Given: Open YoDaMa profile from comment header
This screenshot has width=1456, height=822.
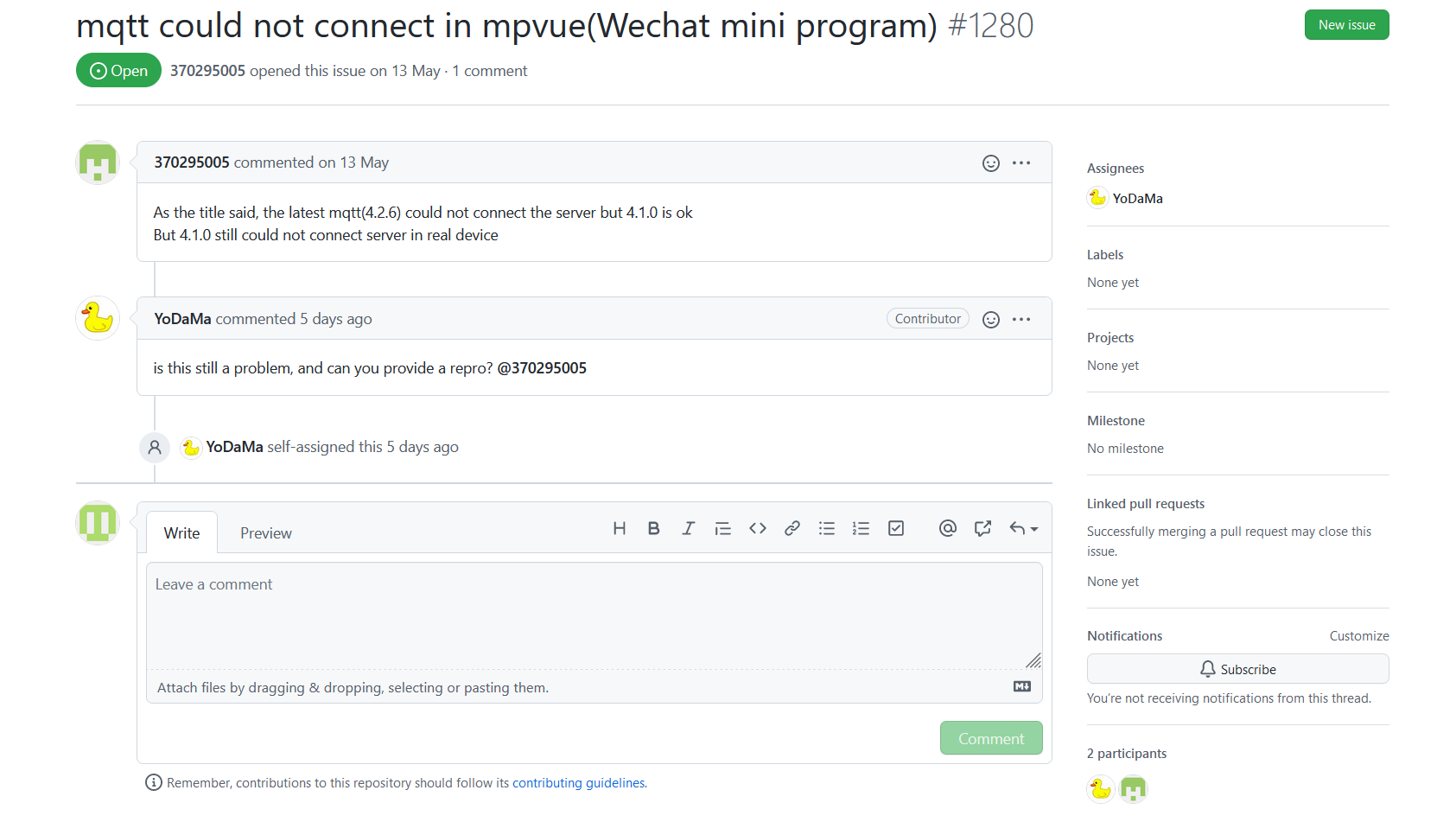Looking at the screenshot, I should [182, 319].
